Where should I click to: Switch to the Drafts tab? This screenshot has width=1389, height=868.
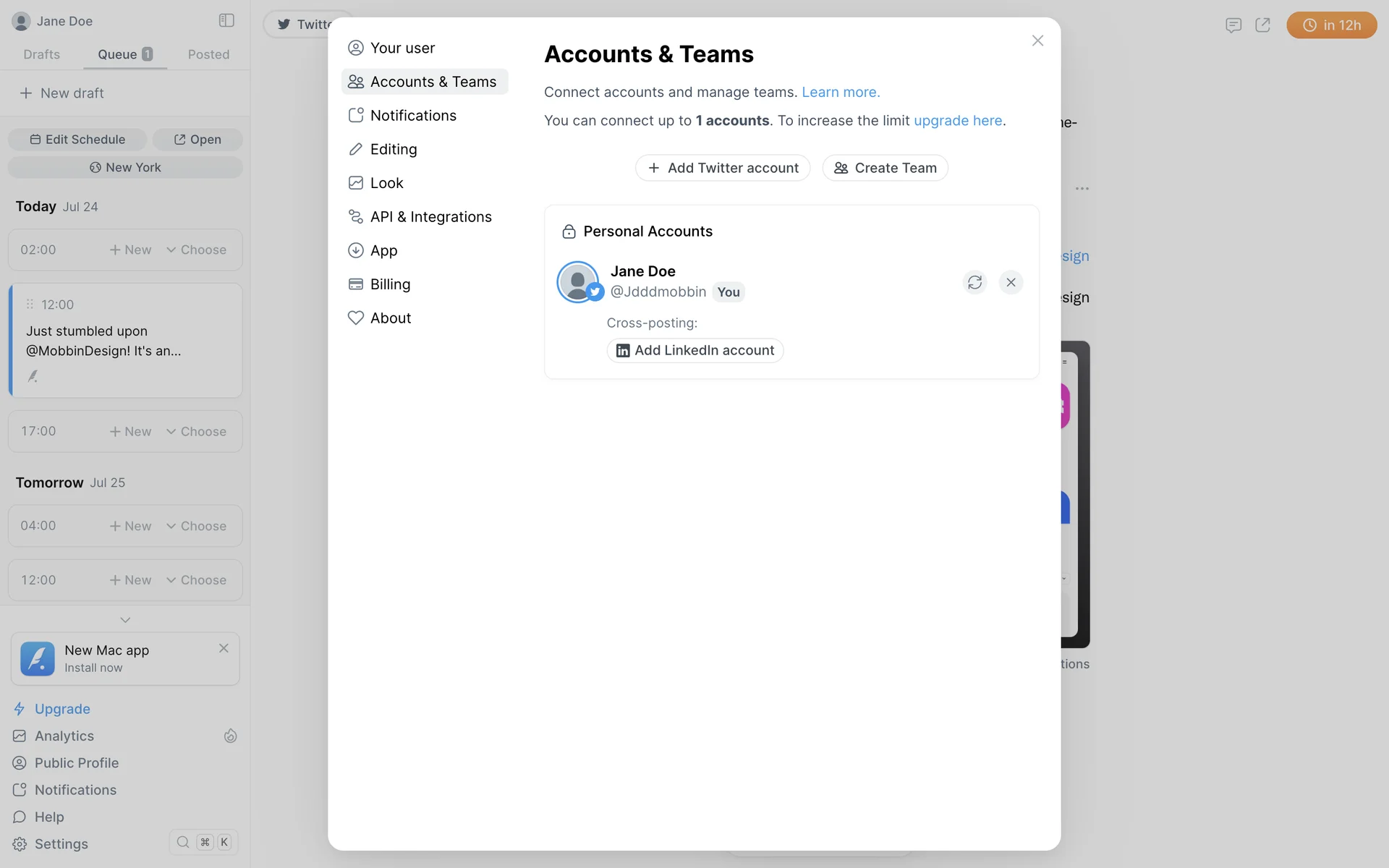click(x=41, y=54)
